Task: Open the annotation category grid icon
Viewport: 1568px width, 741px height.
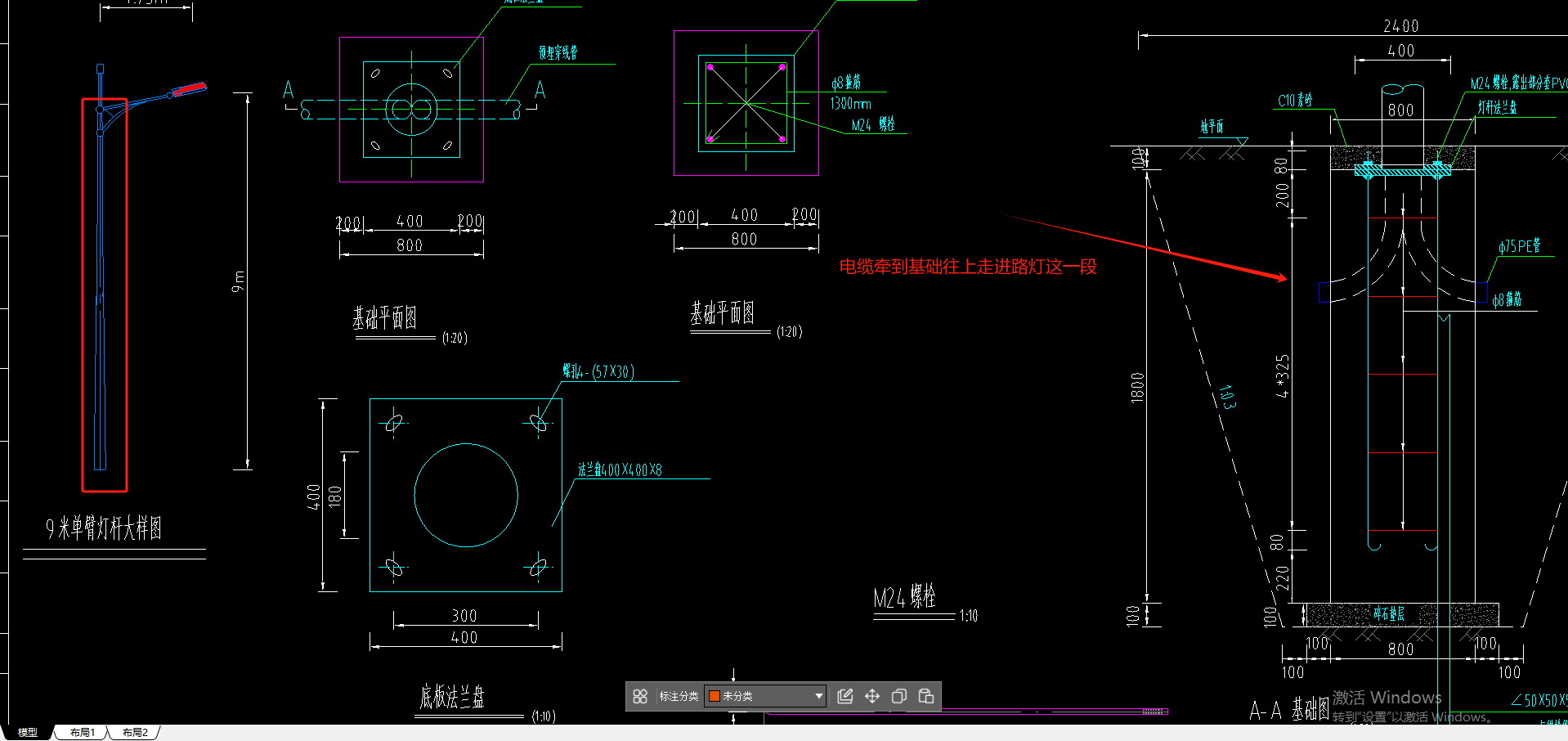Action: pyautogui.click(x=640, y=696)
